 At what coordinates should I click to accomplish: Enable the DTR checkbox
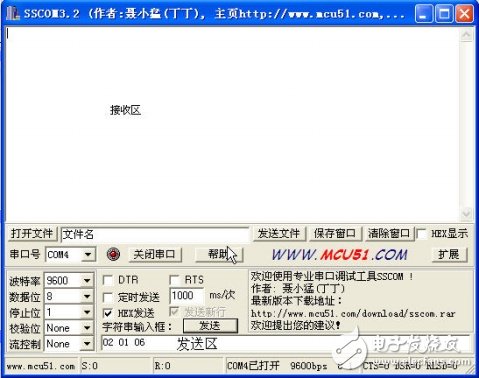coord(108,280)
